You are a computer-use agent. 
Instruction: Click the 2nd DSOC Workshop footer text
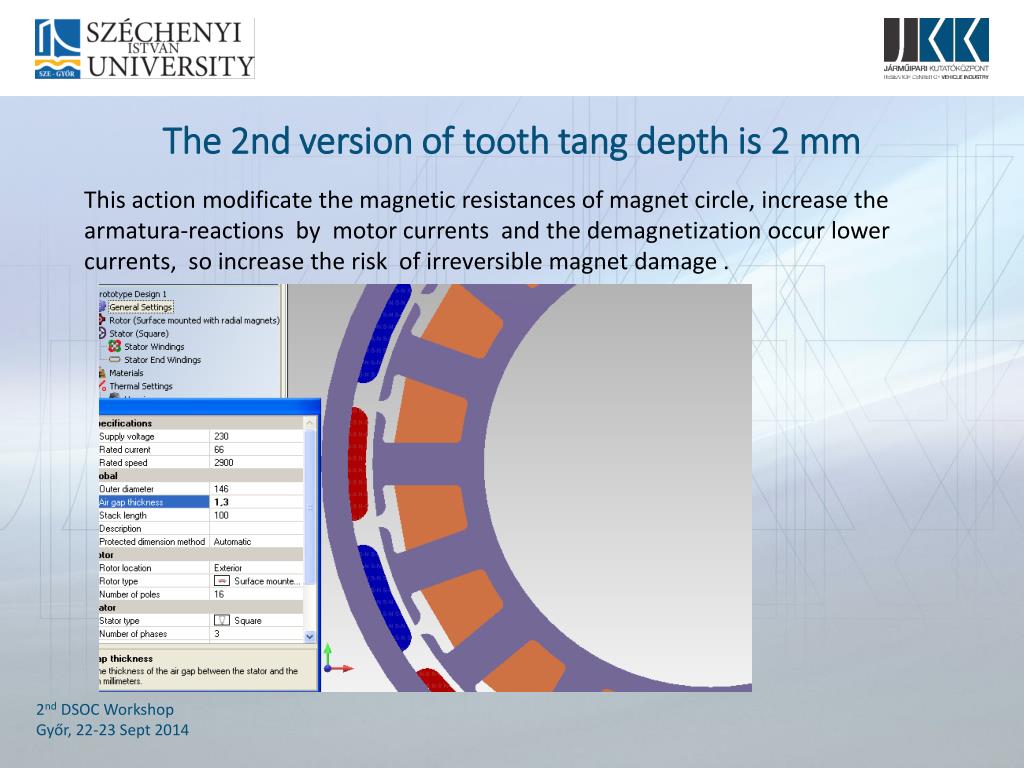(105, 709)
